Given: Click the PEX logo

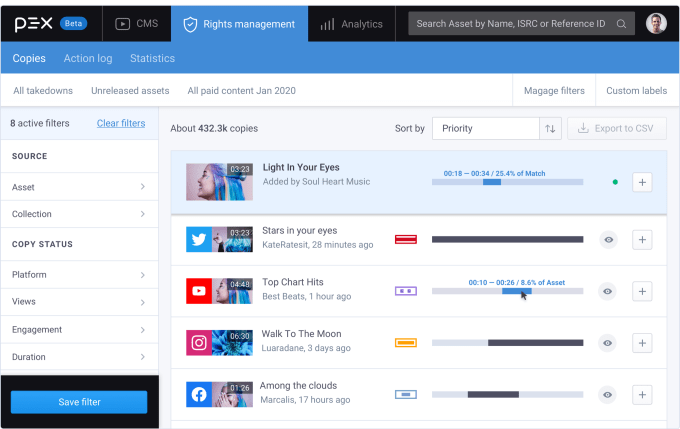Looking at the screenshot, I should tap(33, 23).
